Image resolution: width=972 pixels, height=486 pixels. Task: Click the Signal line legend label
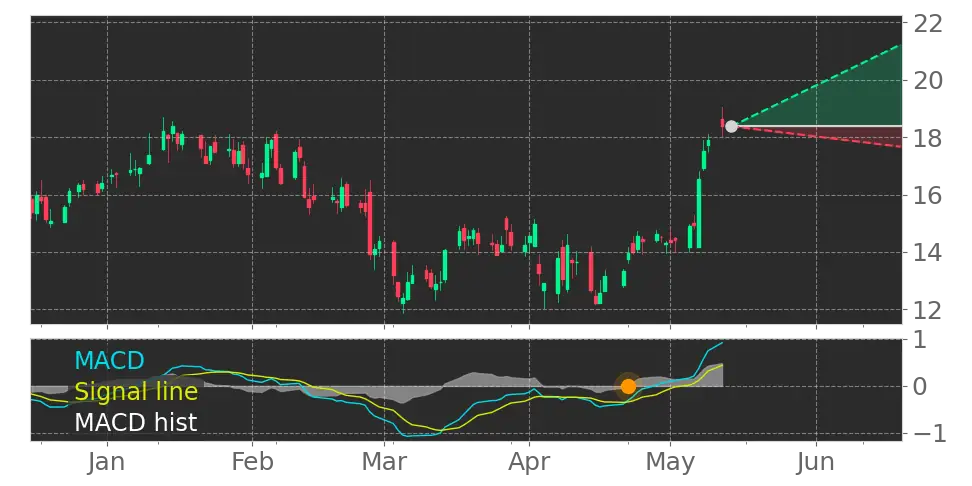pos(136,392)
